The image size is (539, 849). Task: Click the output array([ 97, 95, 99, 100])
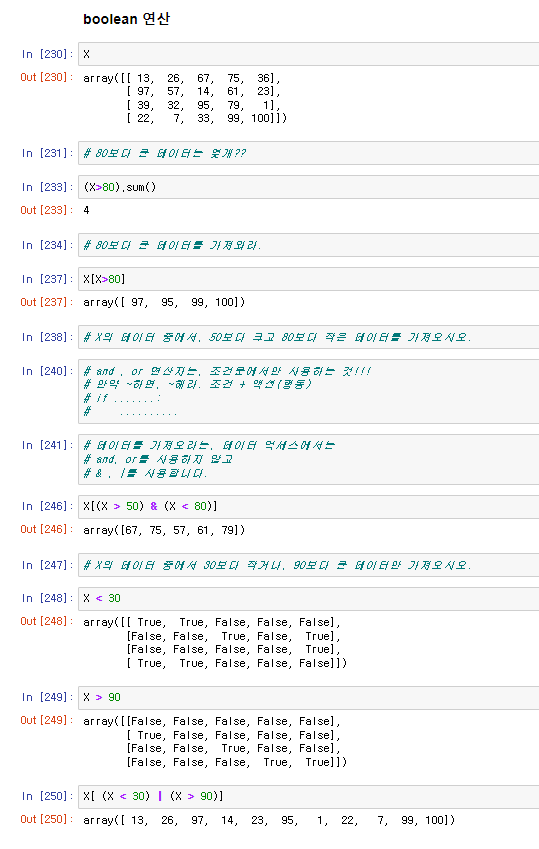[x=164, y=302]
